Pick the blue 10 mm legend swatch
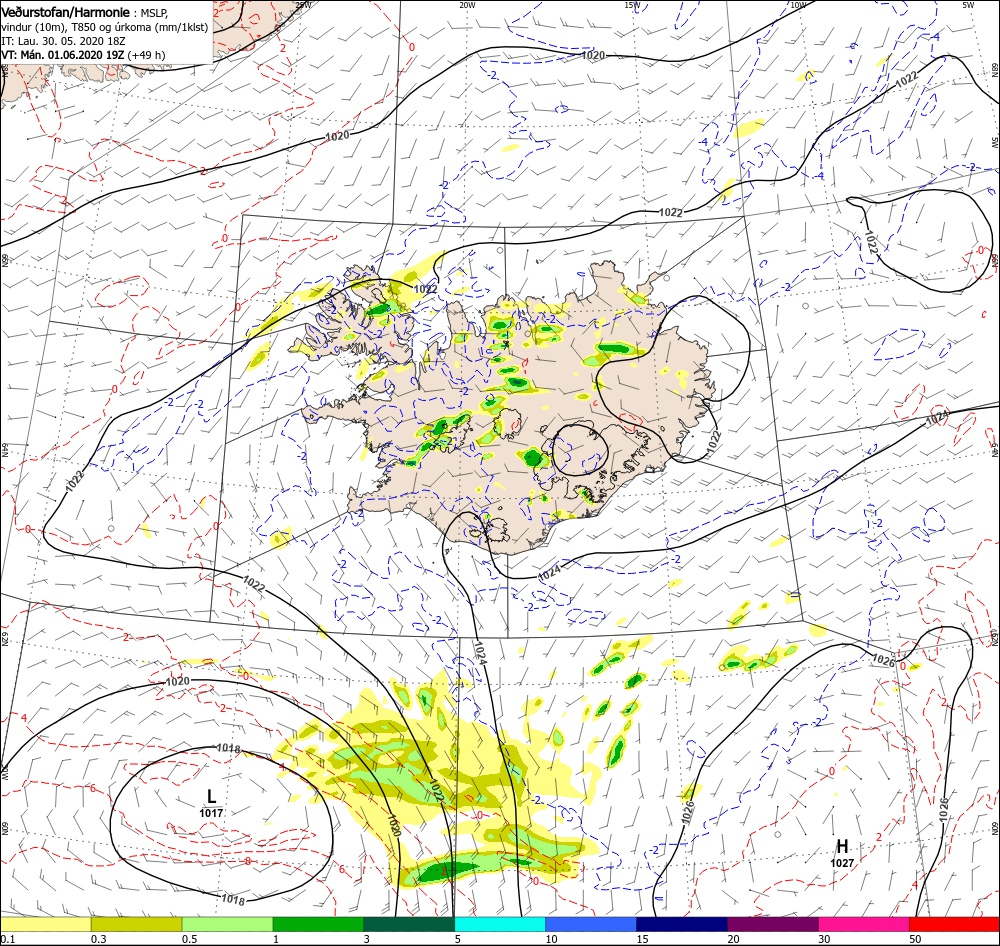1000x946 pixels. [x=591, y=924]
